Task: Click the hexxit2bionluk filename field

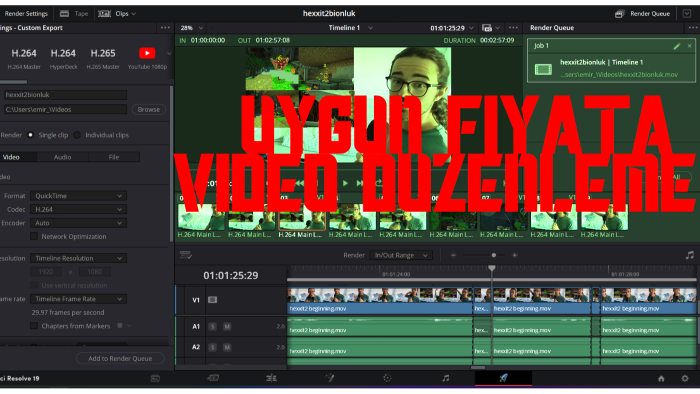Action: pos(66,95)
